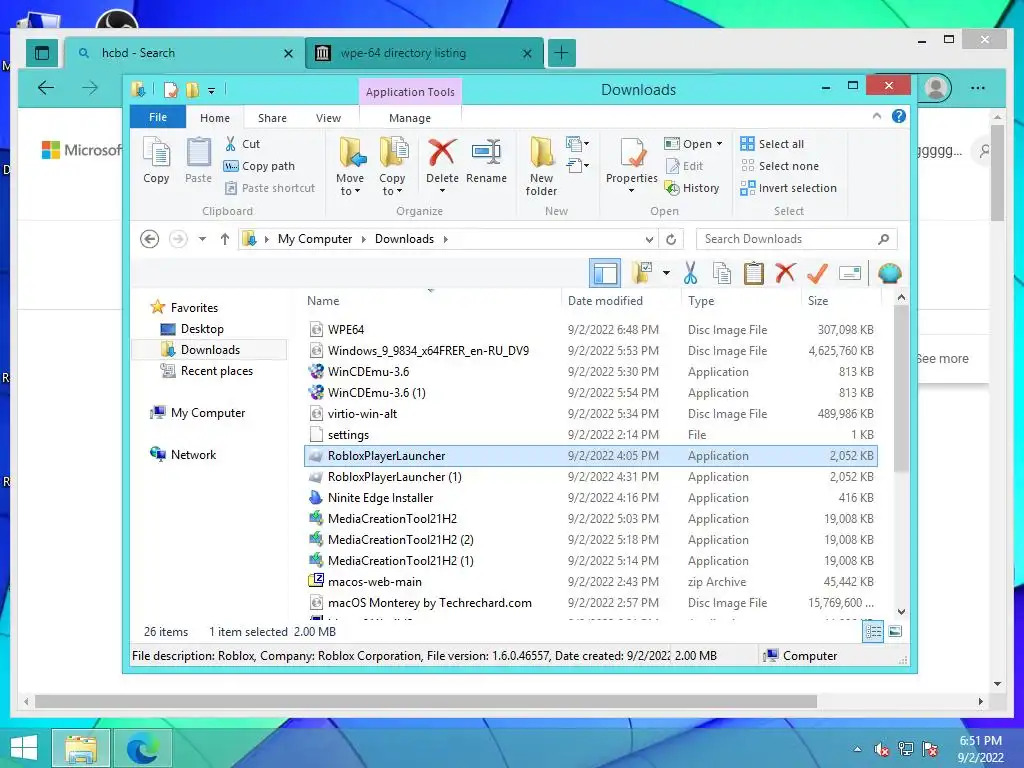Open the File menu tab

[158, 117]
